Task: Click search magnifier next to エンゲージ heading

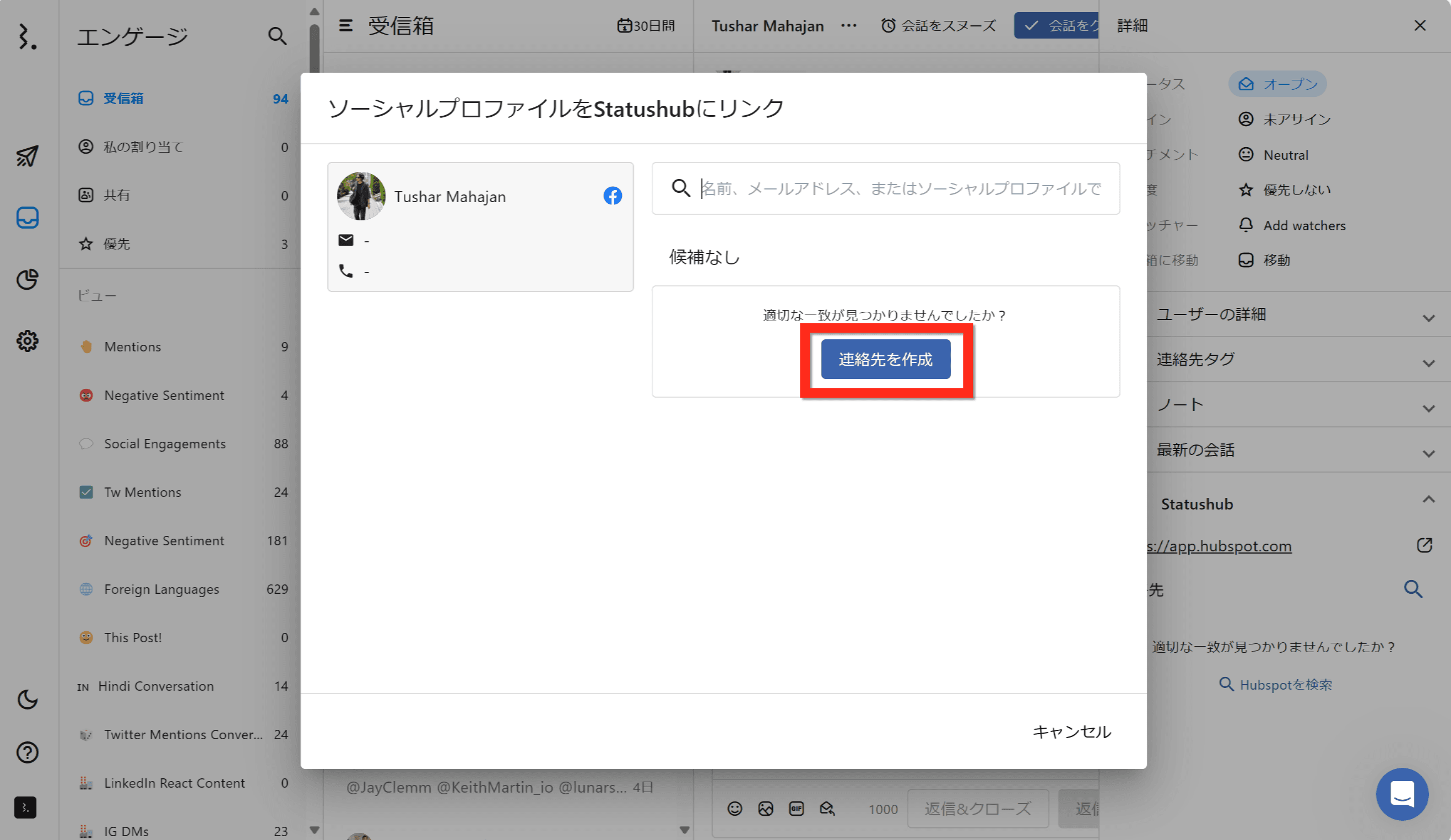Action: click(277, 36)
